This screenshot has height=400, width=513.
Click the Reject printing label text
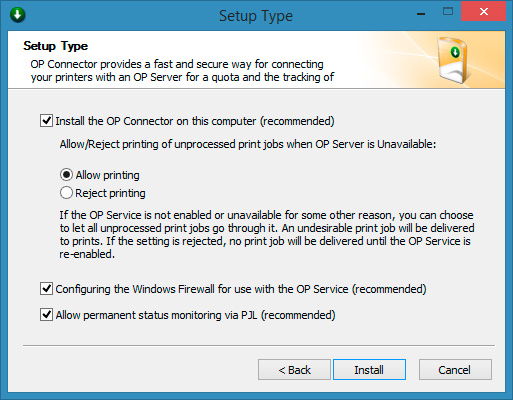[x=110, y=193]
